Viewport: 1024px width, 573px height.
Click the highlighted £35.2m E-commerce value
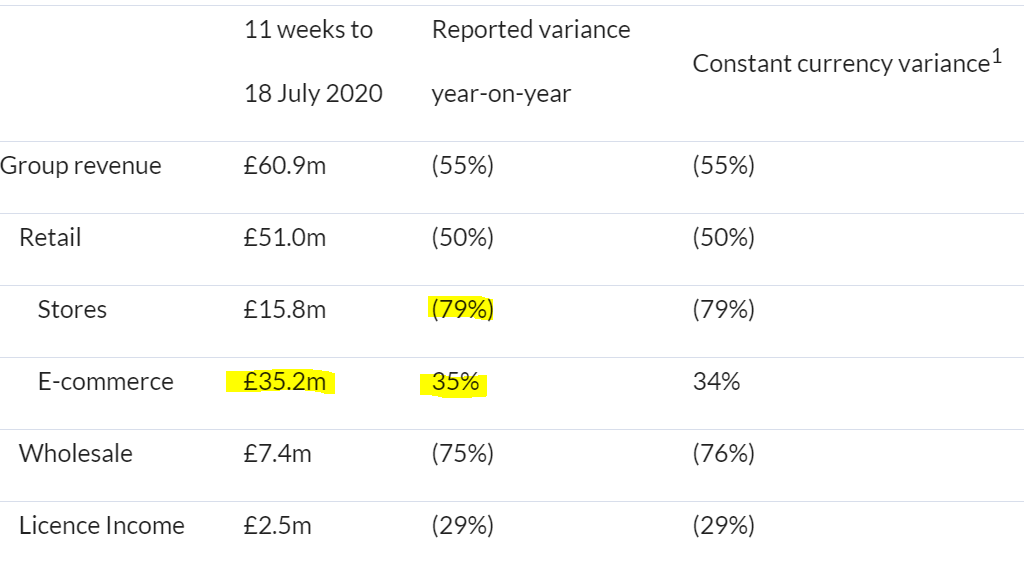285,382
